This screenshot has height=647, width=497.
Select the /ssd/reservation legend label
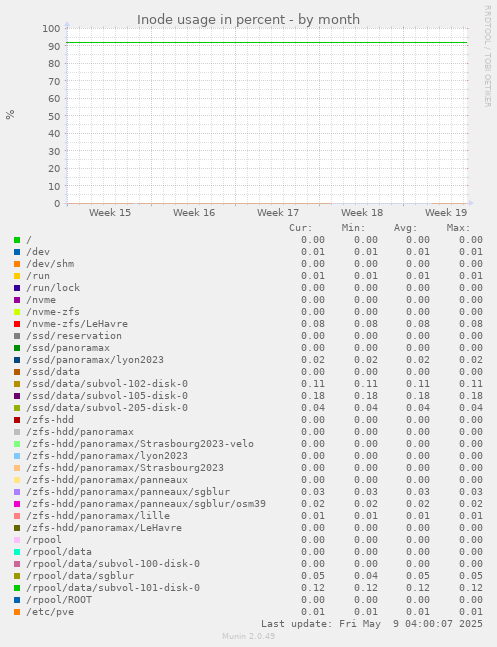[x=74, y=335]
